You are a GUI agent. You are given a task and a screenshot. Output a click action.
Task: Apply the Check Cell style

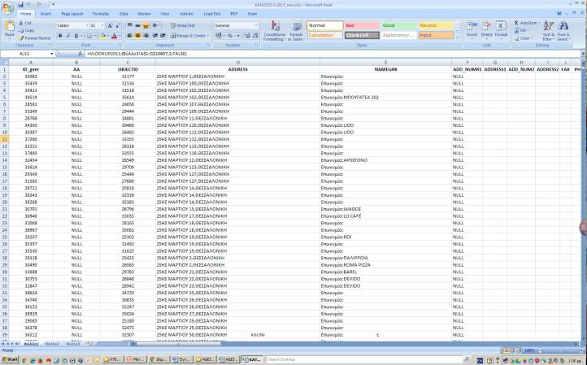(362, 36)
